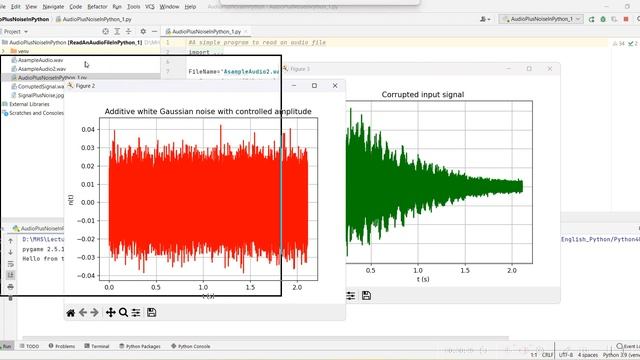Click the UTF-8 encoding in status bar
640x360 pixels.
566,355
